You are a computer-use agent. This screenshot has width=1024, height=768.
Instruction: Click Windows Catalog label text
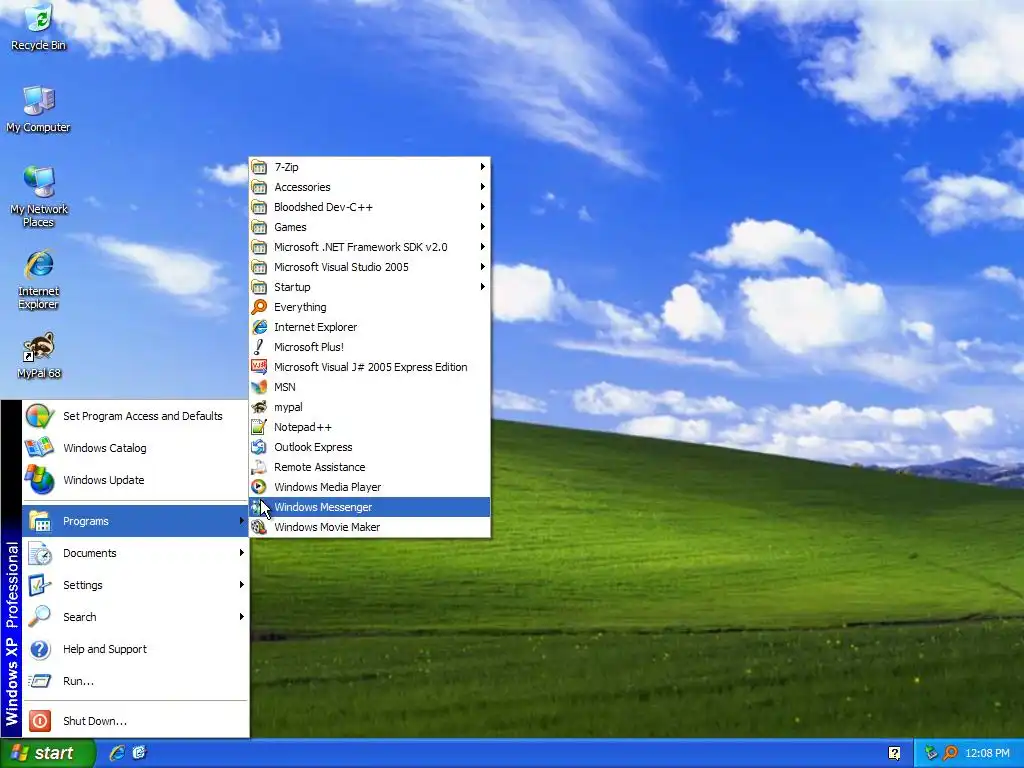tap(104, 448)
